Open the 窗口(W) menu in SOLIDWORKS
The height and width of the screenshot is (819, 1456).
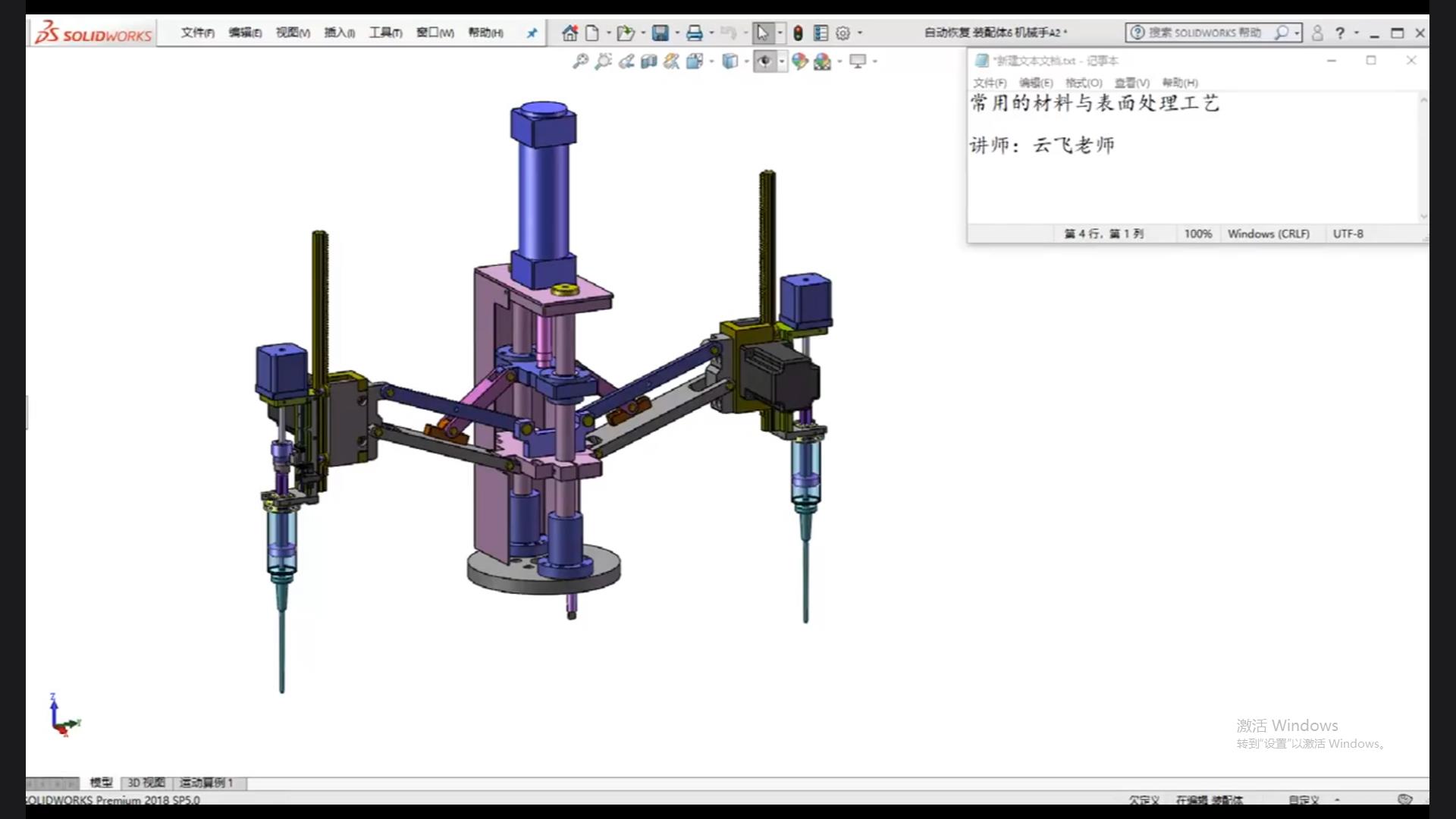click(435, 33)
